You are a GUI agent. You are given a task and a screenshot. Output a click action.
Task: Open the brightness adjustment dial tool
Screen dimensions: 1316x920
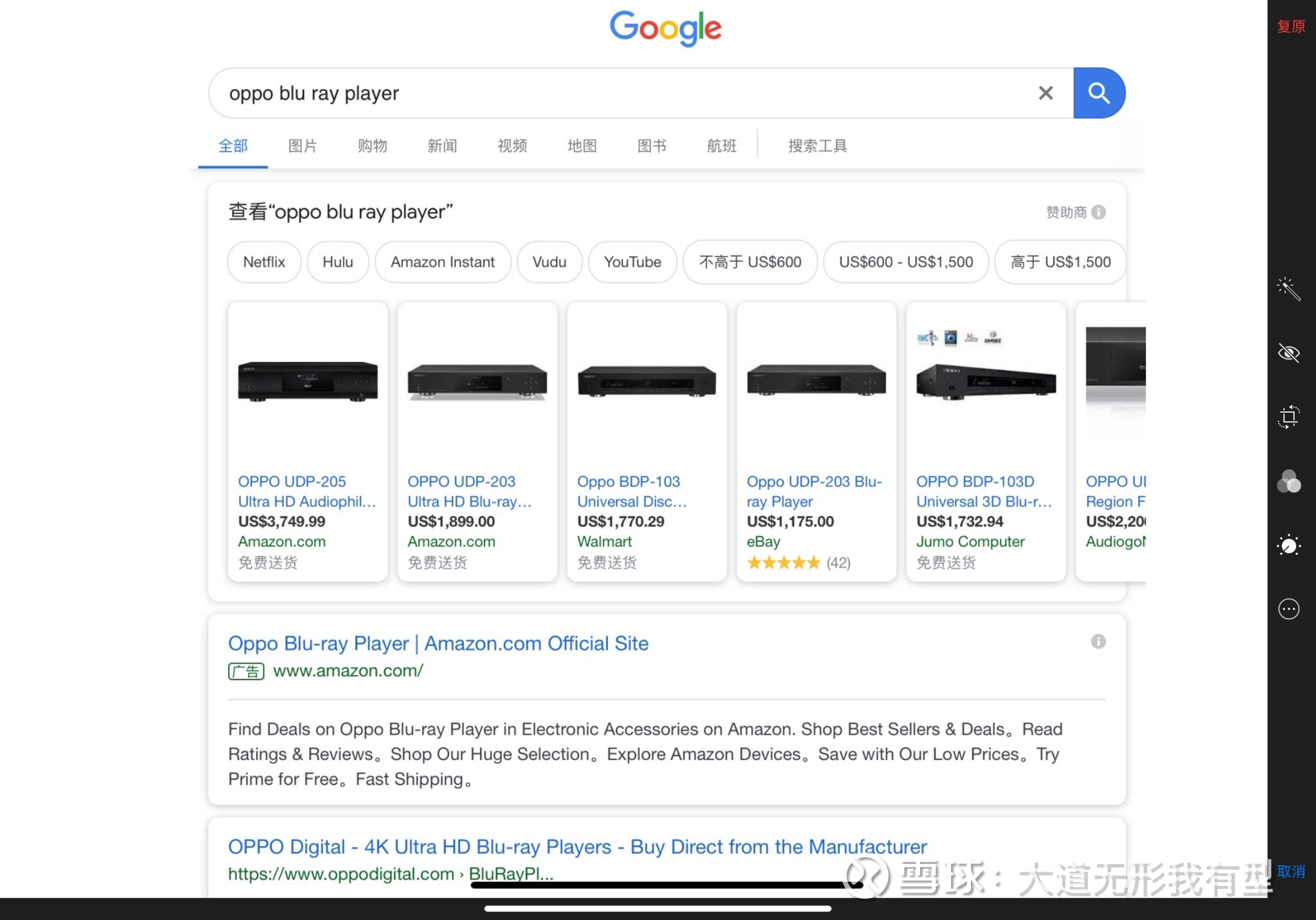pyautogui.click(x=1288, y=545)
